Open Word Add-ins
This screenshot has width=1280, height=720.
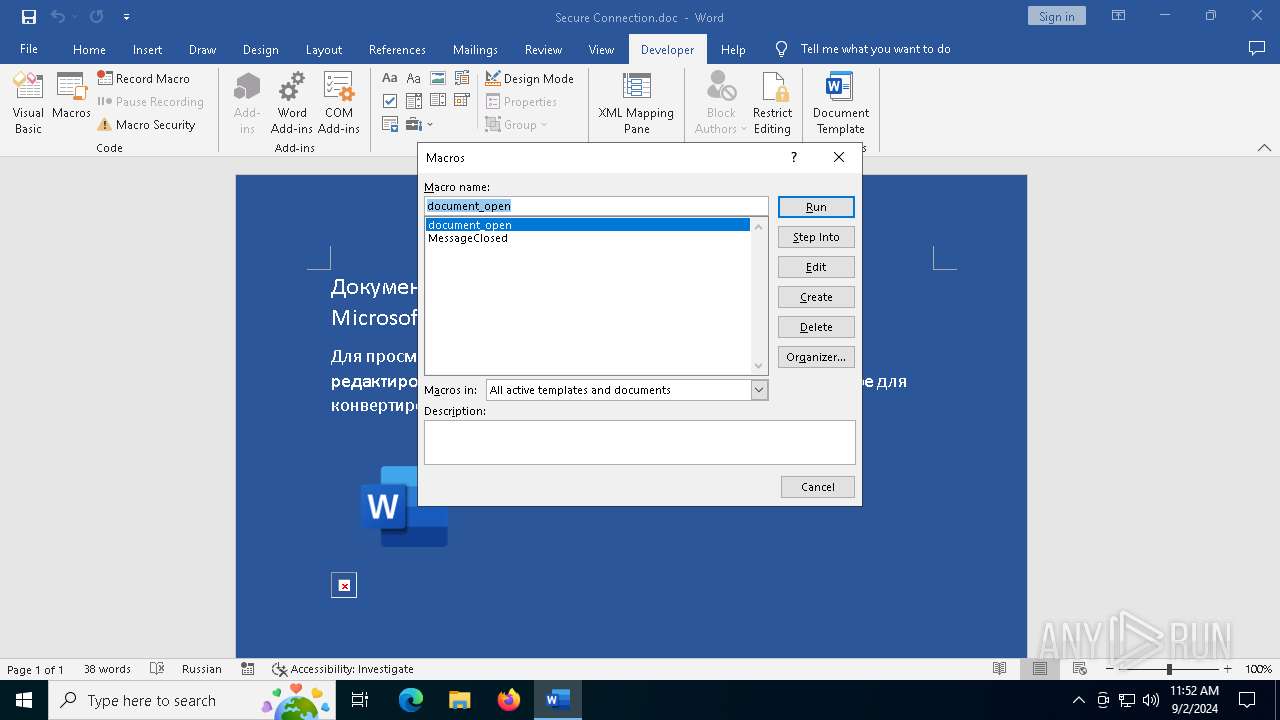(292, 103)
